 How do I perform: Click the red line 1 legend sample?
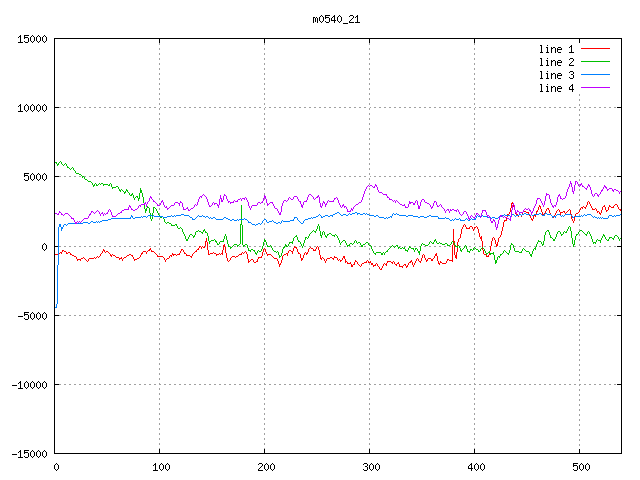click(x=596, y=49)
